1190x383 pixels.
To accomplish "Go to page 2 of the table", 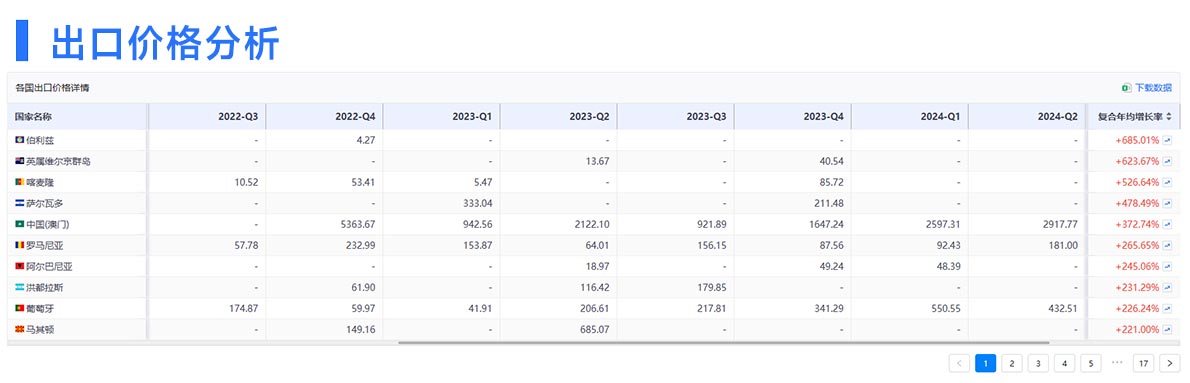I will [1012, 363].
